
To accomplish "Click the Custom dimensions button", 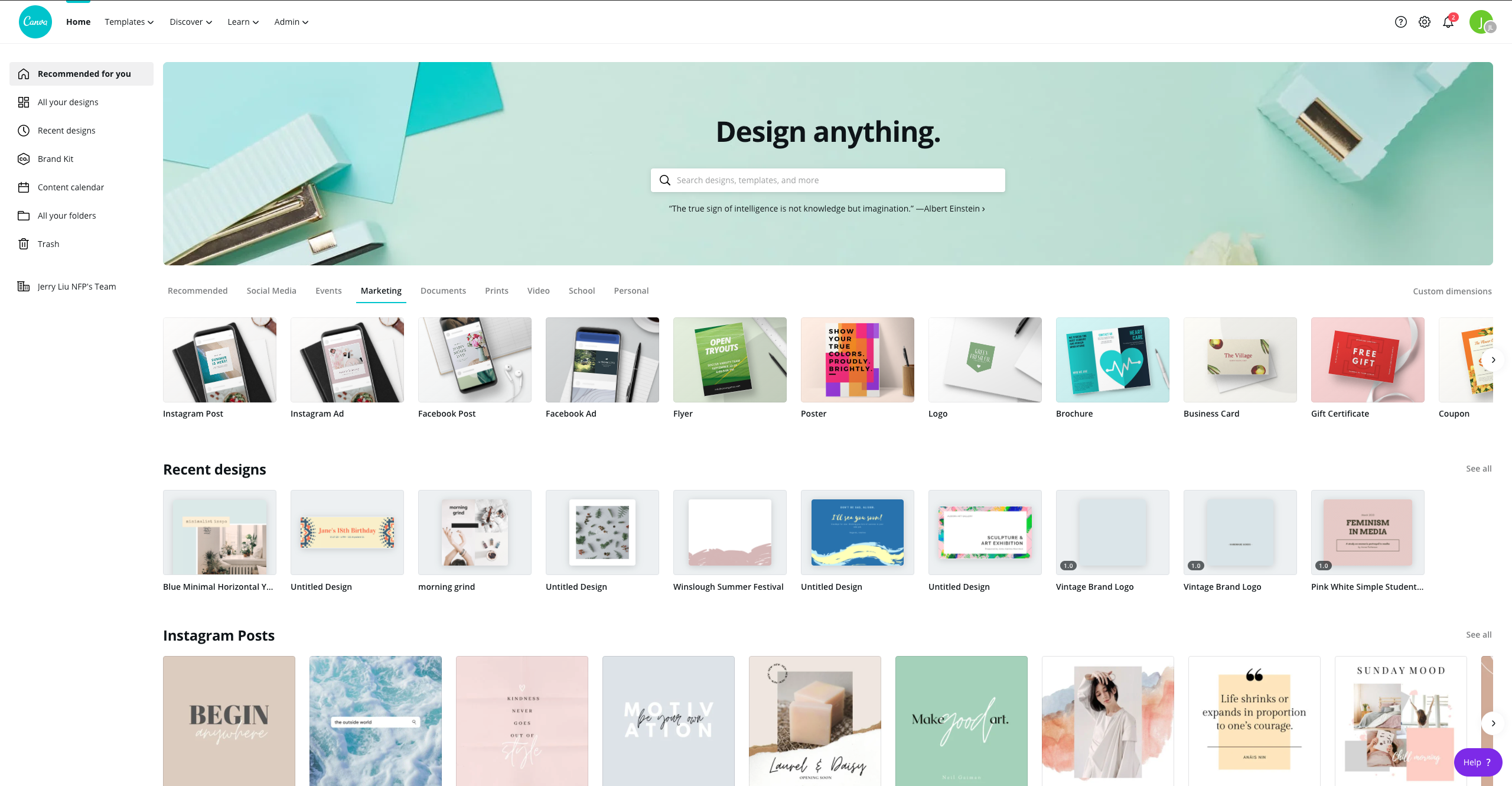I will point(1452,290).
